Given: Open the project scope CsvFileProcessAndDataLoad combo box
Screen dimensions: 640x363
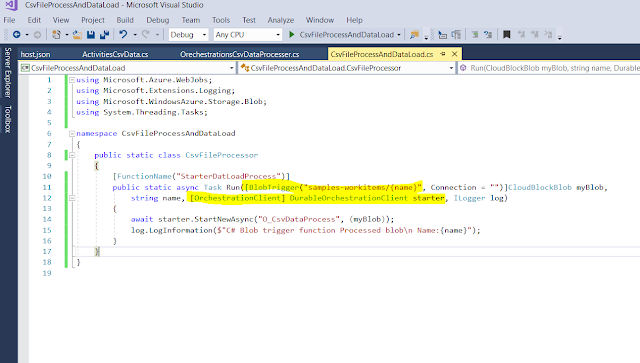Looking at the screenshot, I should coord(127,68).
